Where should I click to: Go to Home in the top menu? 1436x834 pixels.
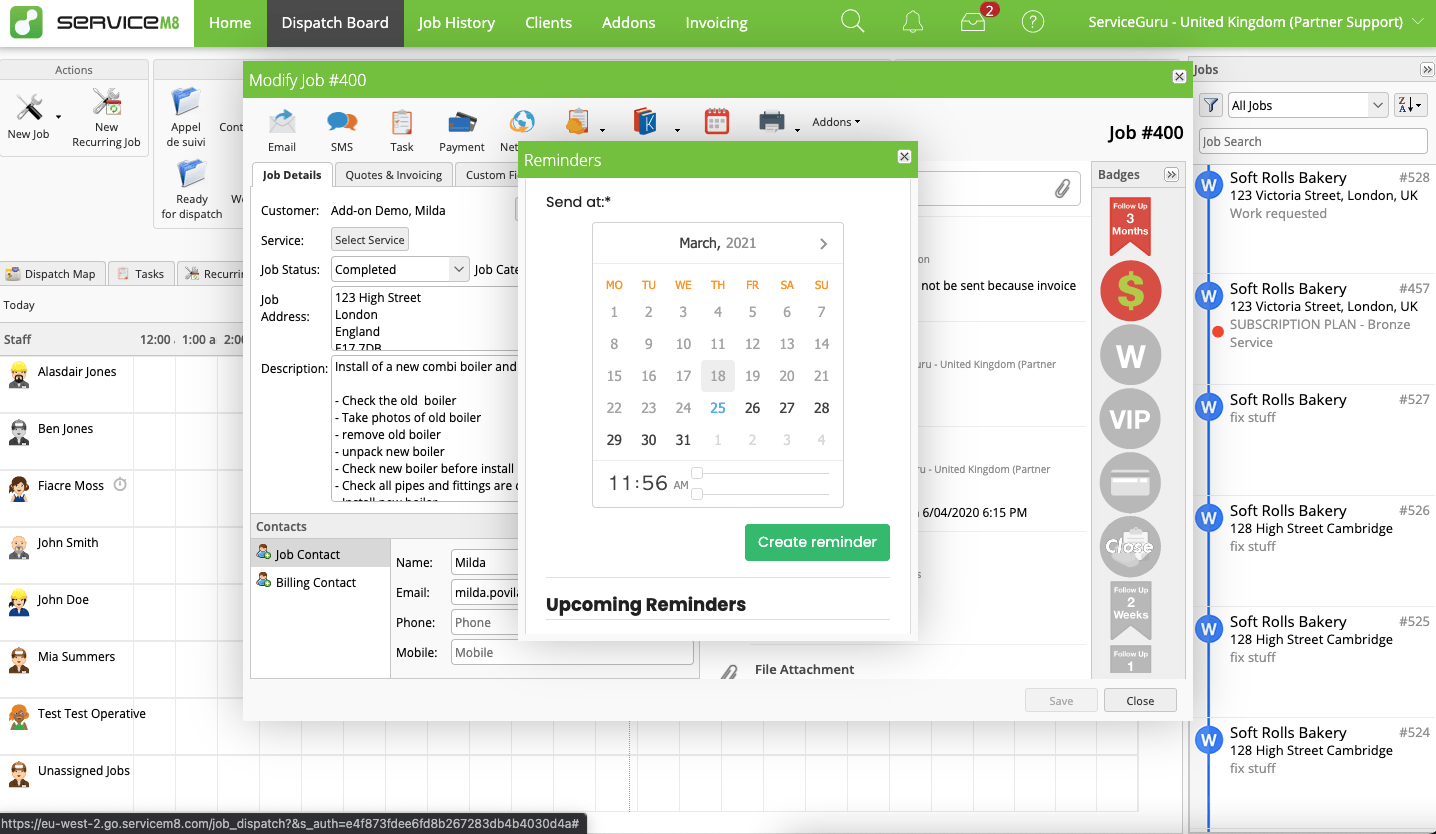(230, 22)
